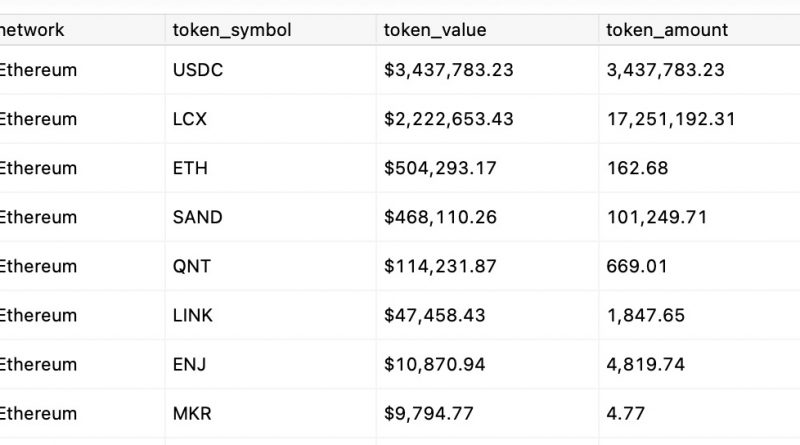Click the $2,222,653.43 value cell
Viewport: 800px width, 445px height.
[x=449, y=119]
